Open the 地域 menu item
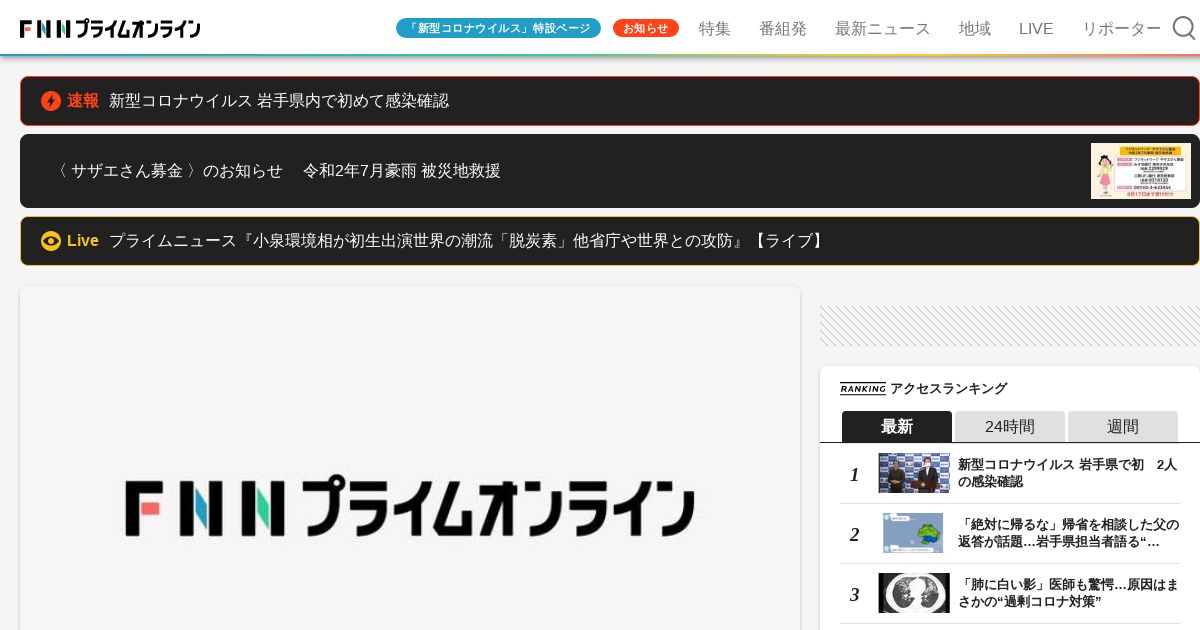Image resolution: width=1200 pixels, height=630 pixels. pyautogui.click(x=975, y=28)
